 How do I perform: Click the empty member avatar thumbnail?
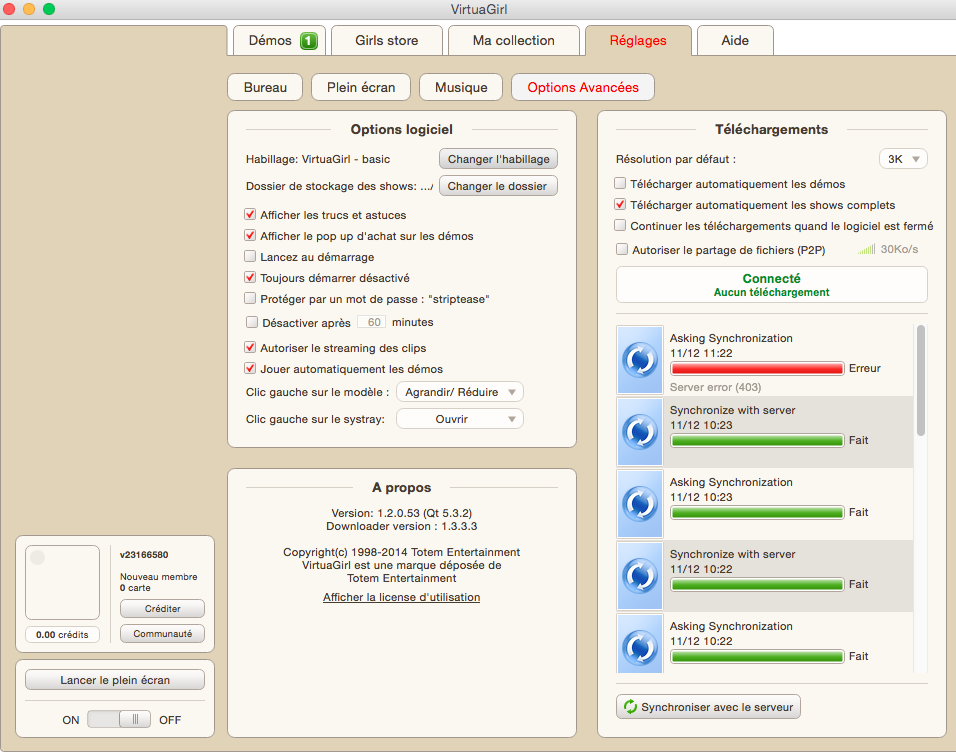pyautogui.click(x=62, y=582)
